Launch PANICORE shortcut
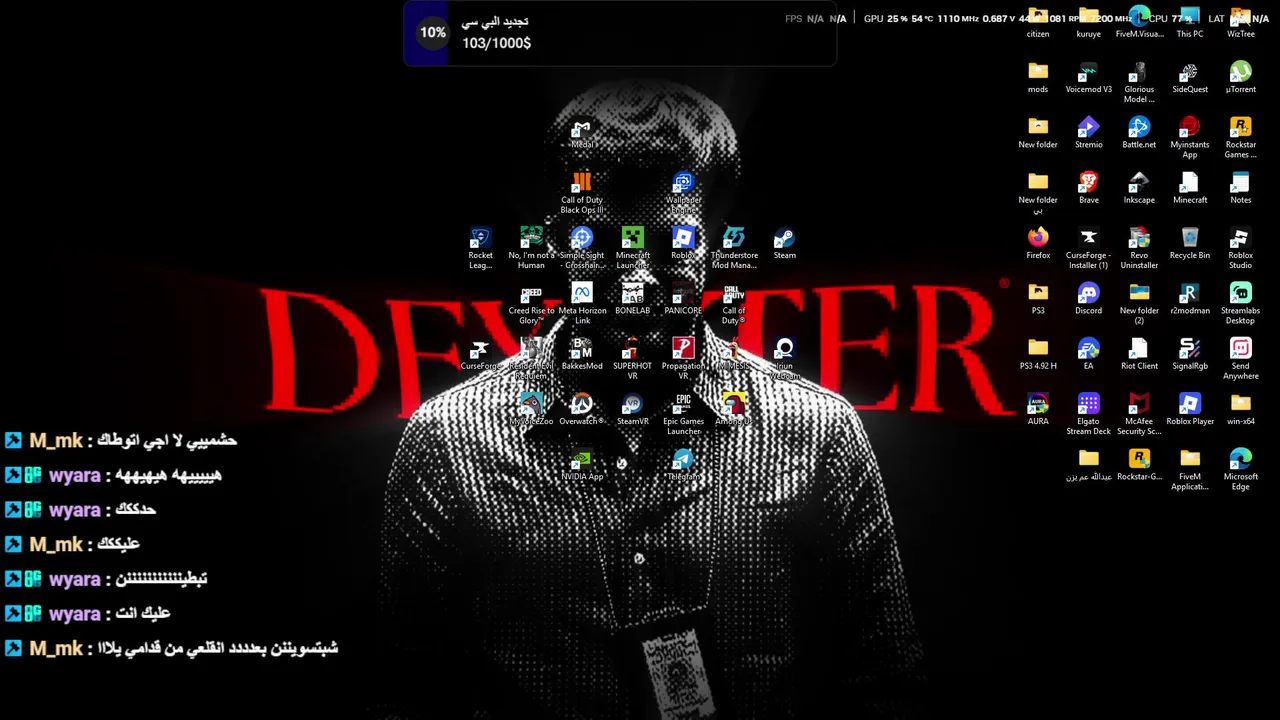This screenshot has height=720, width=1280. pyautogui.click(x=683, y=299)
